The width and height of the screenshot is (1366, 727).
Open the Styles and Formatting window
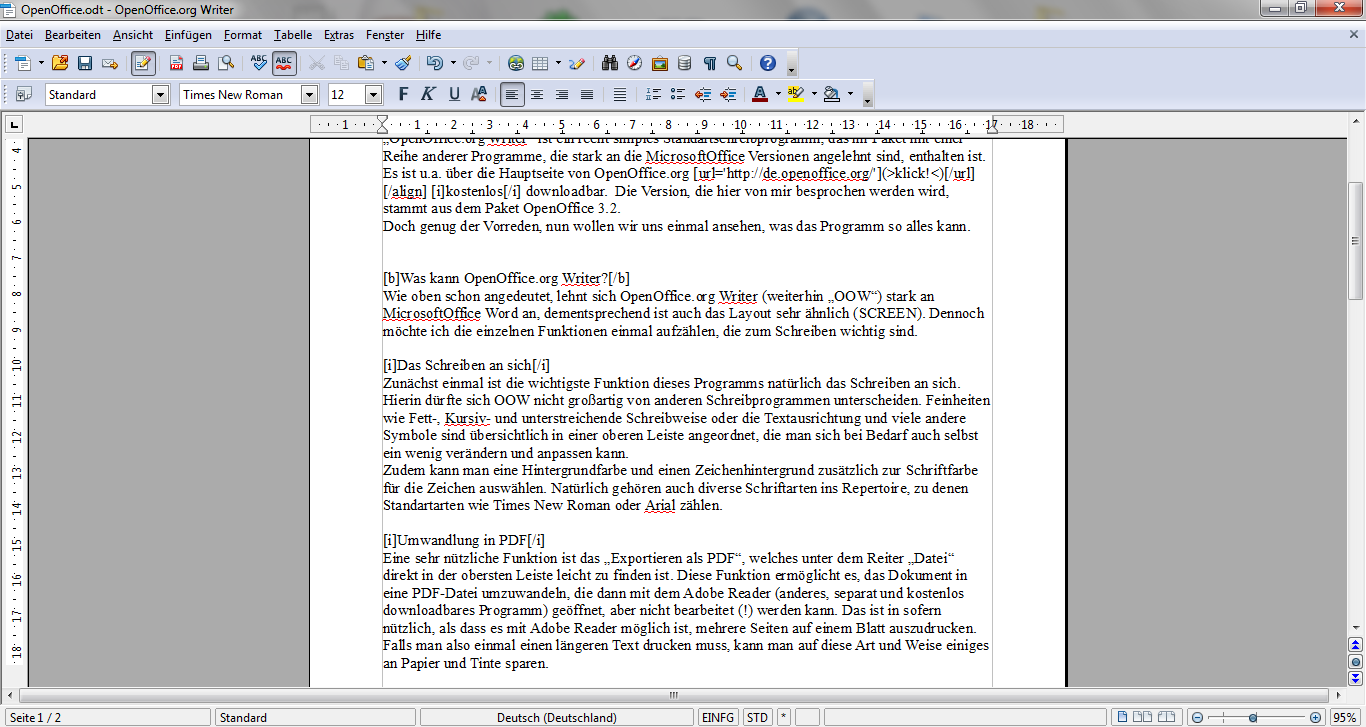coord(24,94)
